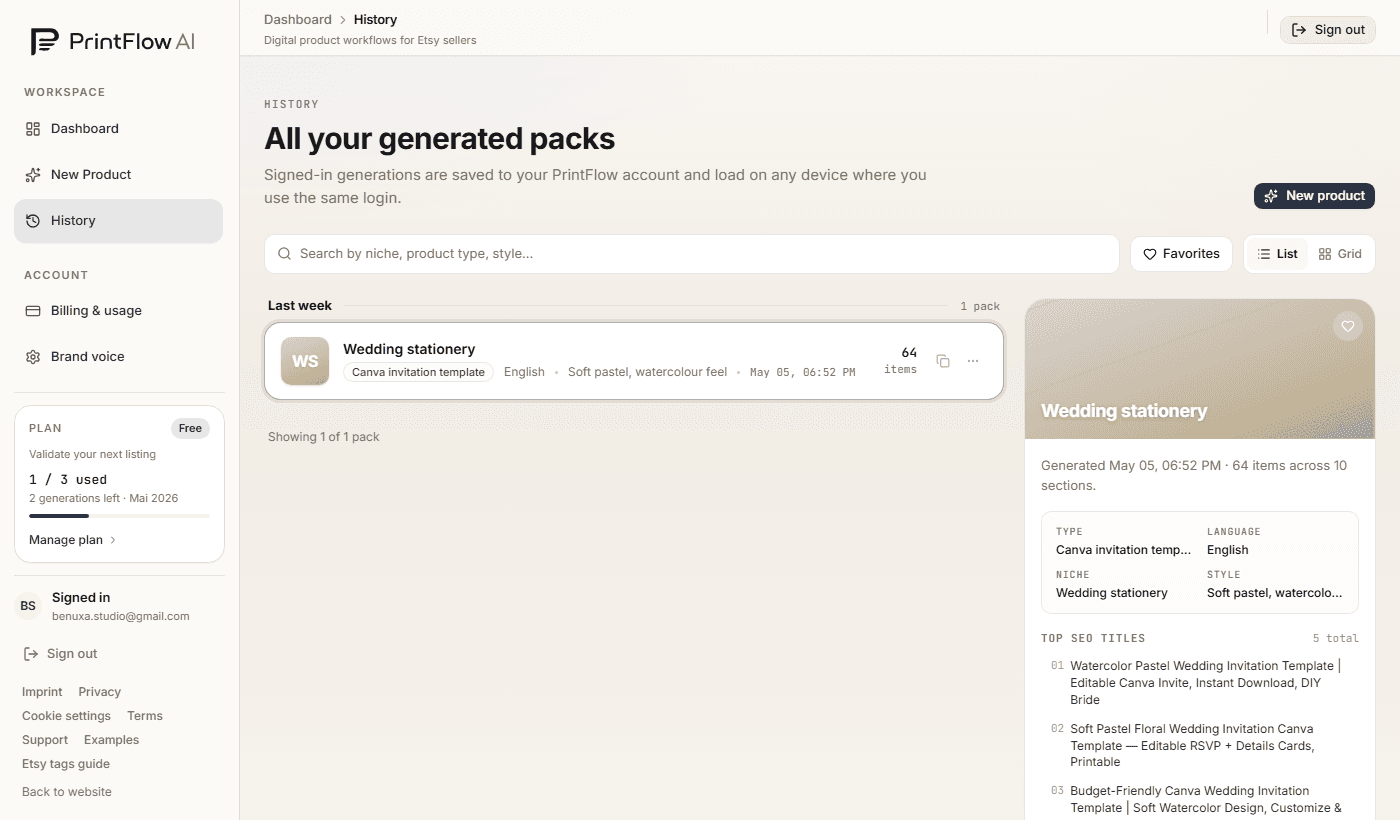Click the PrintFlow AI logo

click(x=112, y=41)
